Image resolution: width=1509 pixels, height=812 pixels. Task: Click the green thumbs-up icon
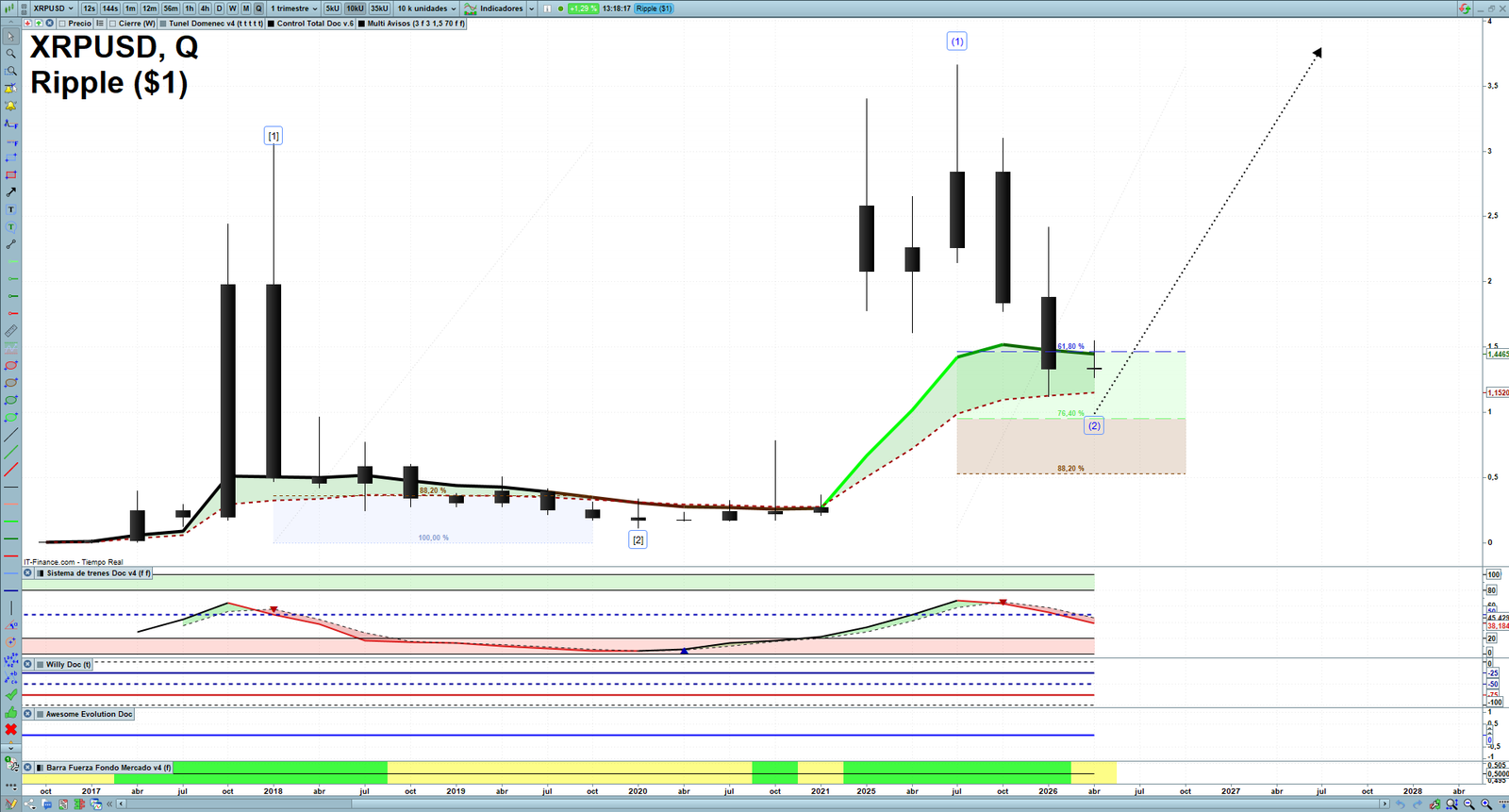pyautogui.click(x=10, y=711)
